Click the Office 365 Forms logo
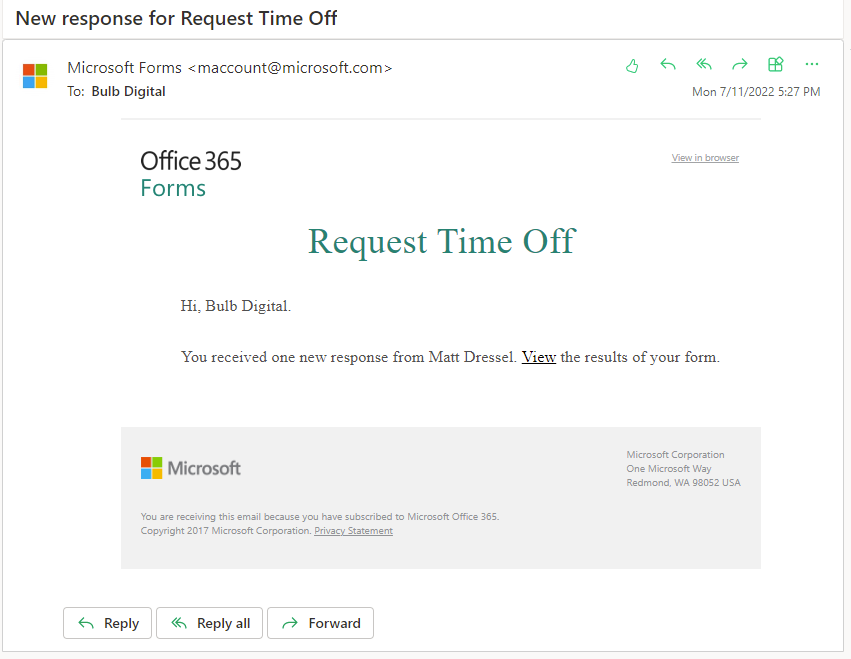Viewport: 851px width, 659px height. [191, 174]
